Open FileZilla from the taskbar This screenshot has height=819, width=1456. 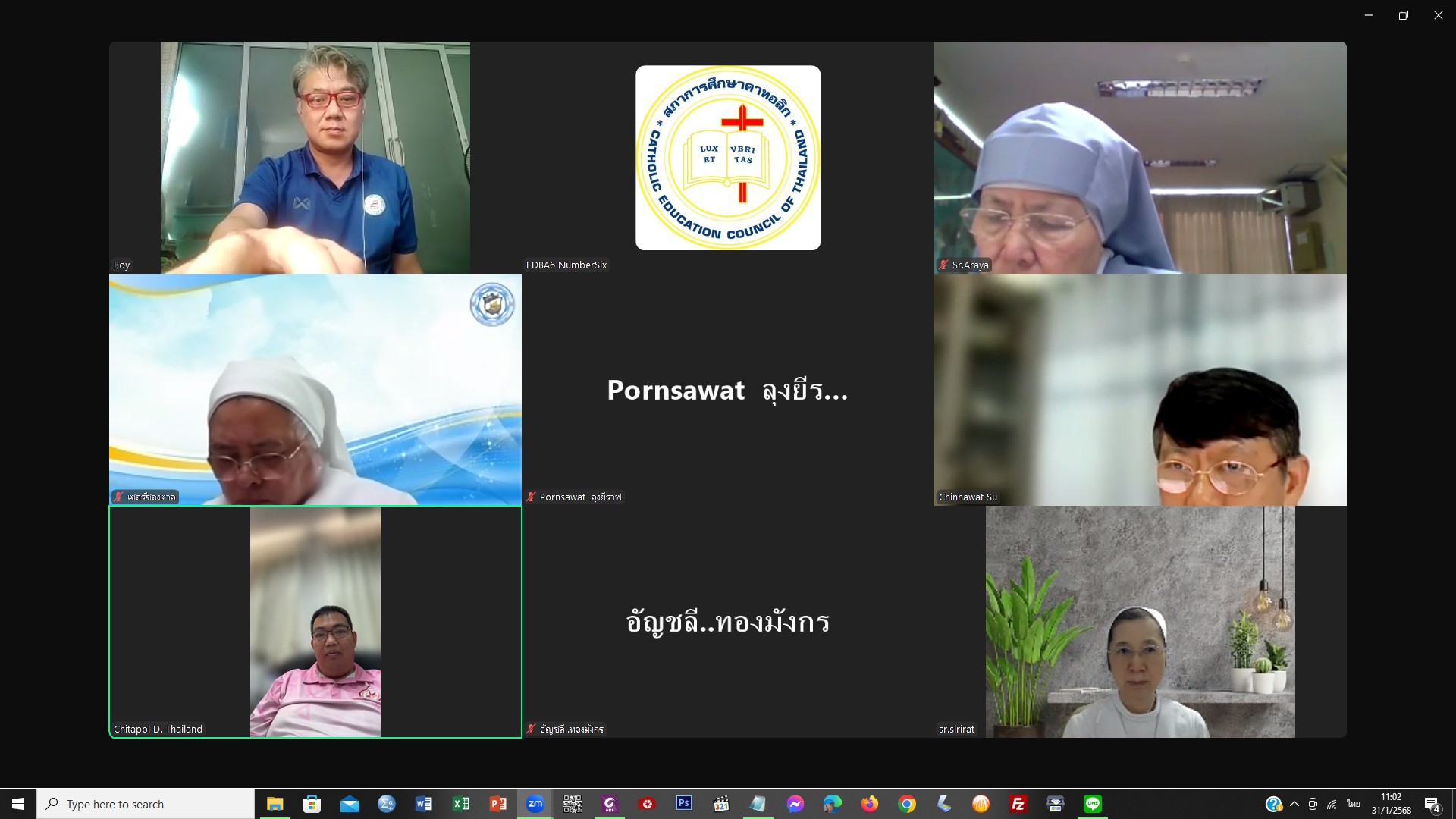[1018, 804]
